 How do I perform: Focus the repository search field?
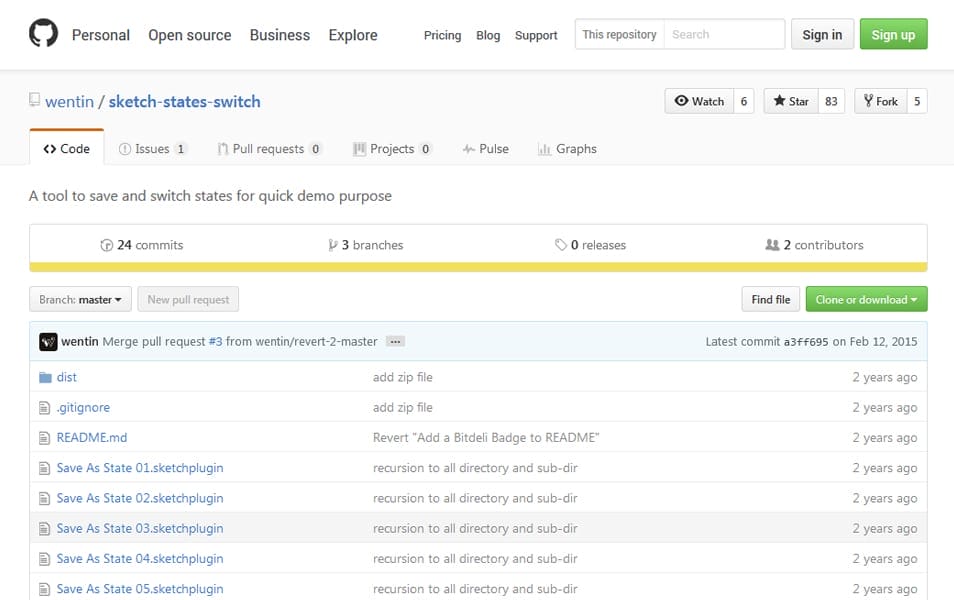724,34
